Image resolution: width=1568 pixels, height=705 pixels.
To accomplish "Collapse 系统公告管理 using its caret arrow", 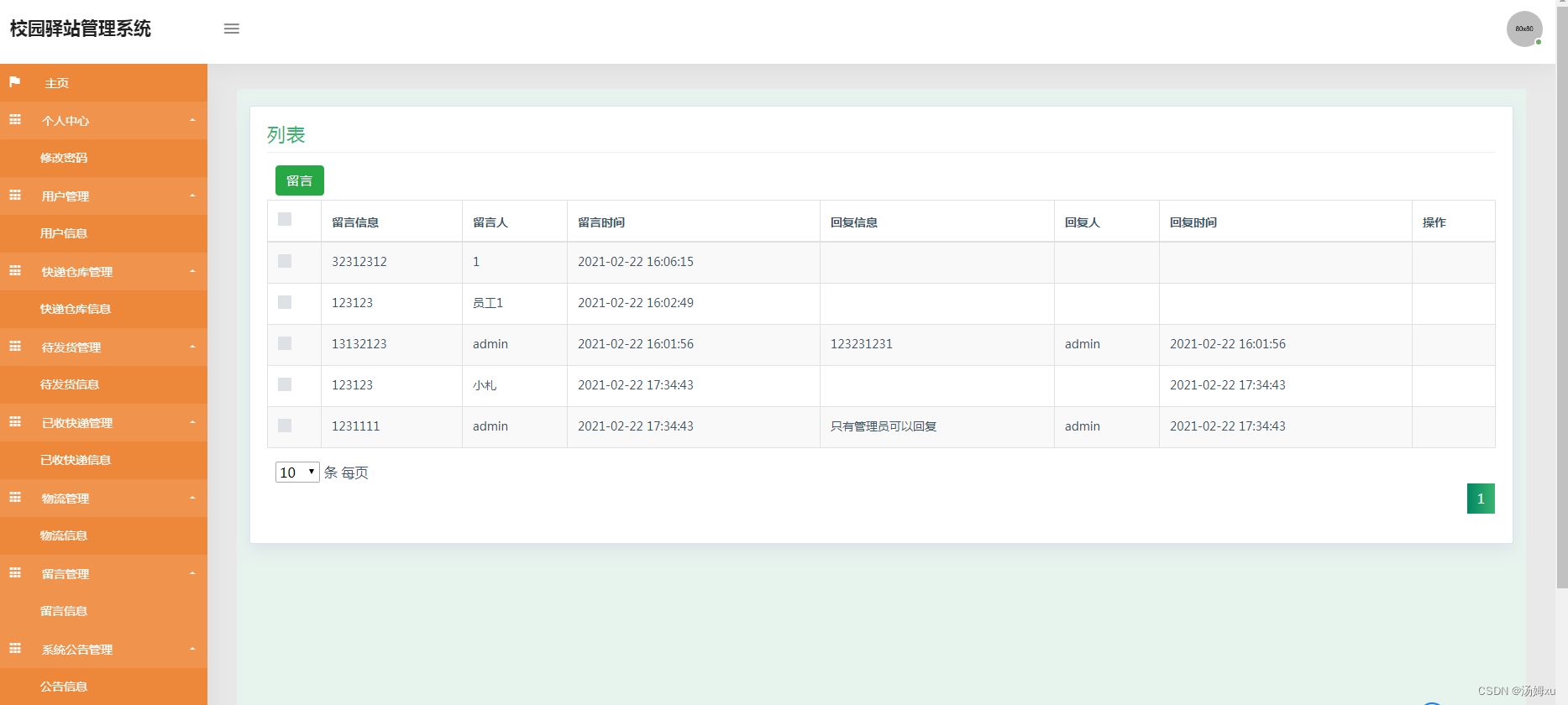I will click(192, 649).
